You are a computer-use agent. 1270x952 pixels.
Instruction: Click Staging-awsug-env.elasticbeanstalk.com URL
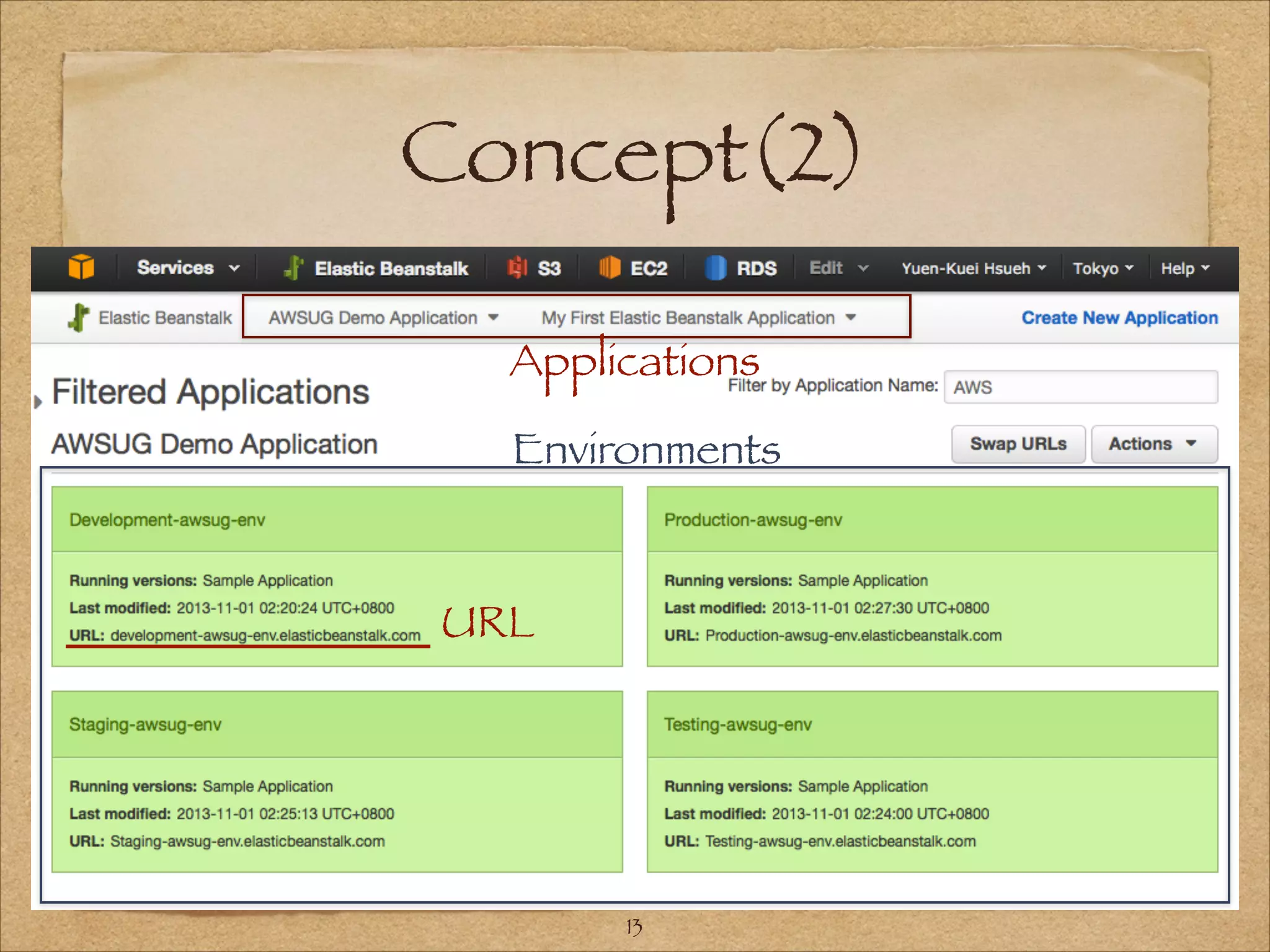click(247, 841)
